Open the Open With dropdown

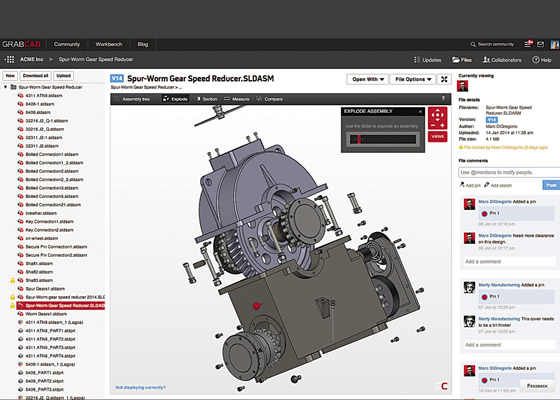(x=367, y=79)
